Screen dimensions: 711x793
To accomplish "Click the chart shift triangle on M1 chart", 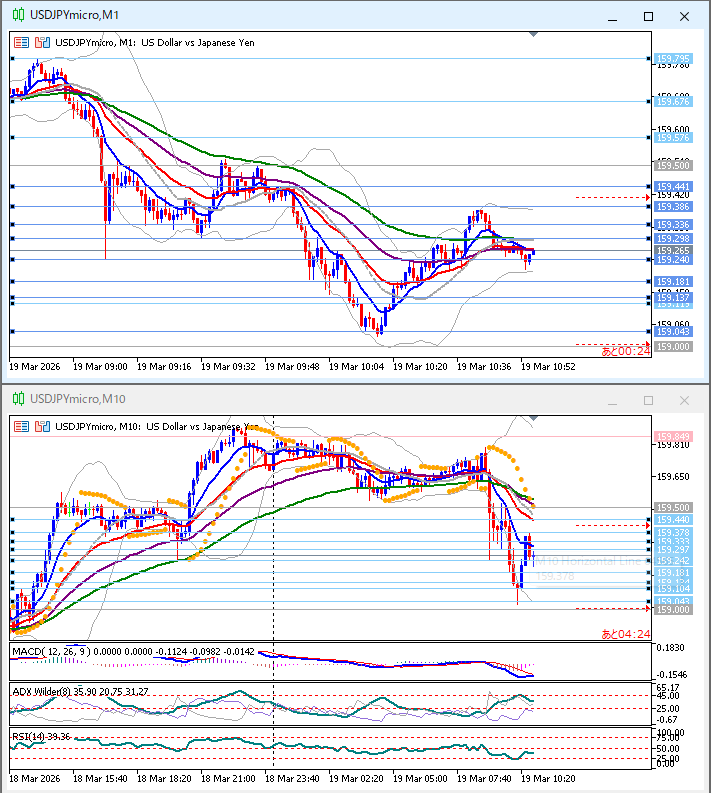I will click(532, 35).
